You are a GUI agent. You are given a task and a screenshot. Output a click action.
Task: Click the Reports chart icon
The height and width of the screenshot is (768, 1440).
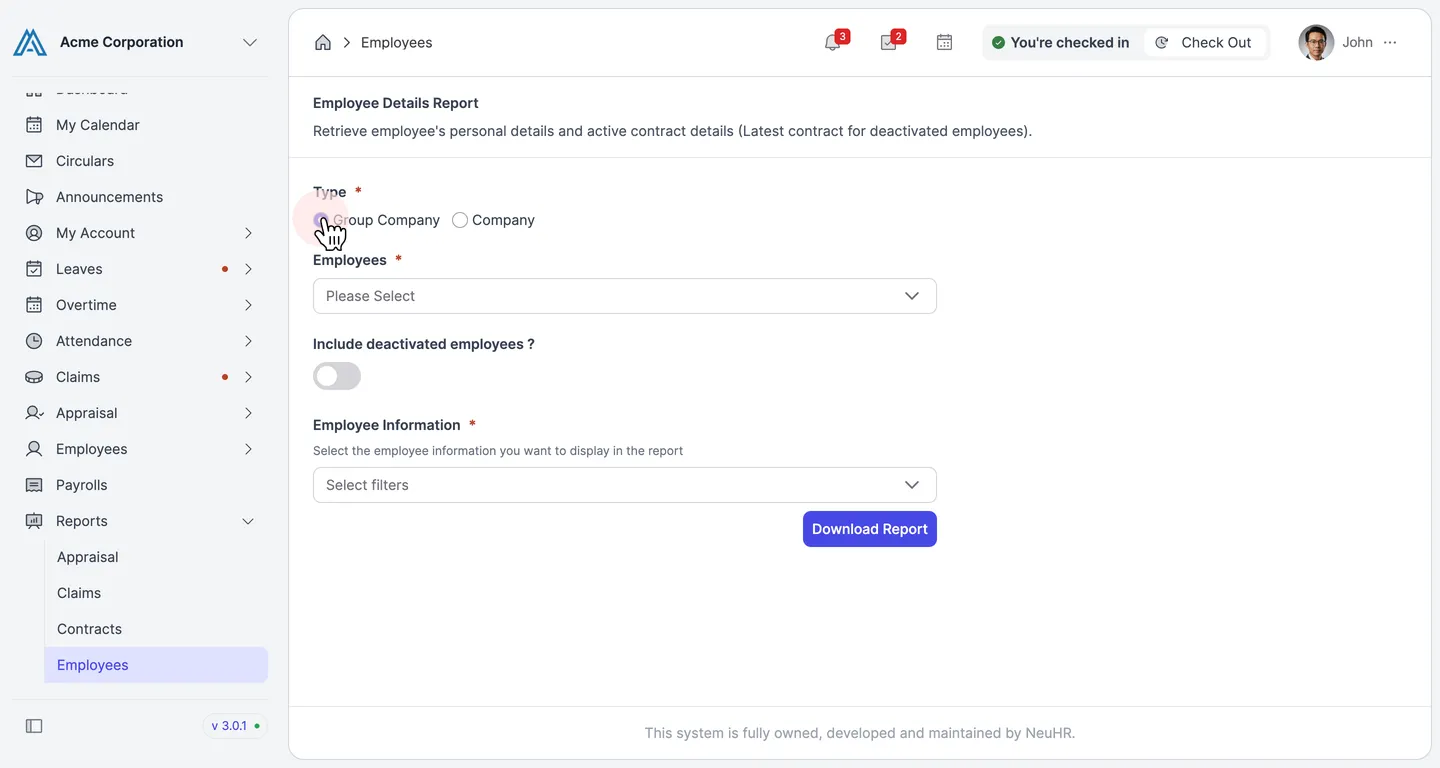click(34, 521)
